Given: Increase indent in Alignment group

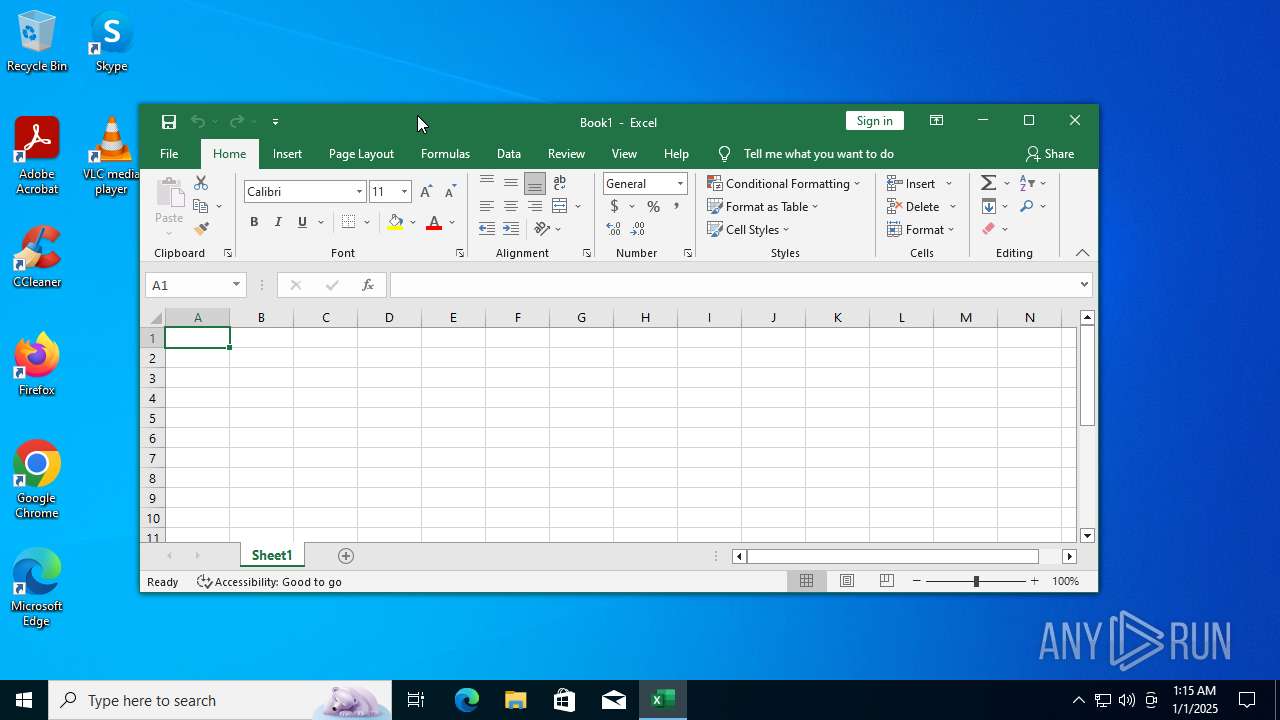Looking at the screenshot, I should point(511,229).
